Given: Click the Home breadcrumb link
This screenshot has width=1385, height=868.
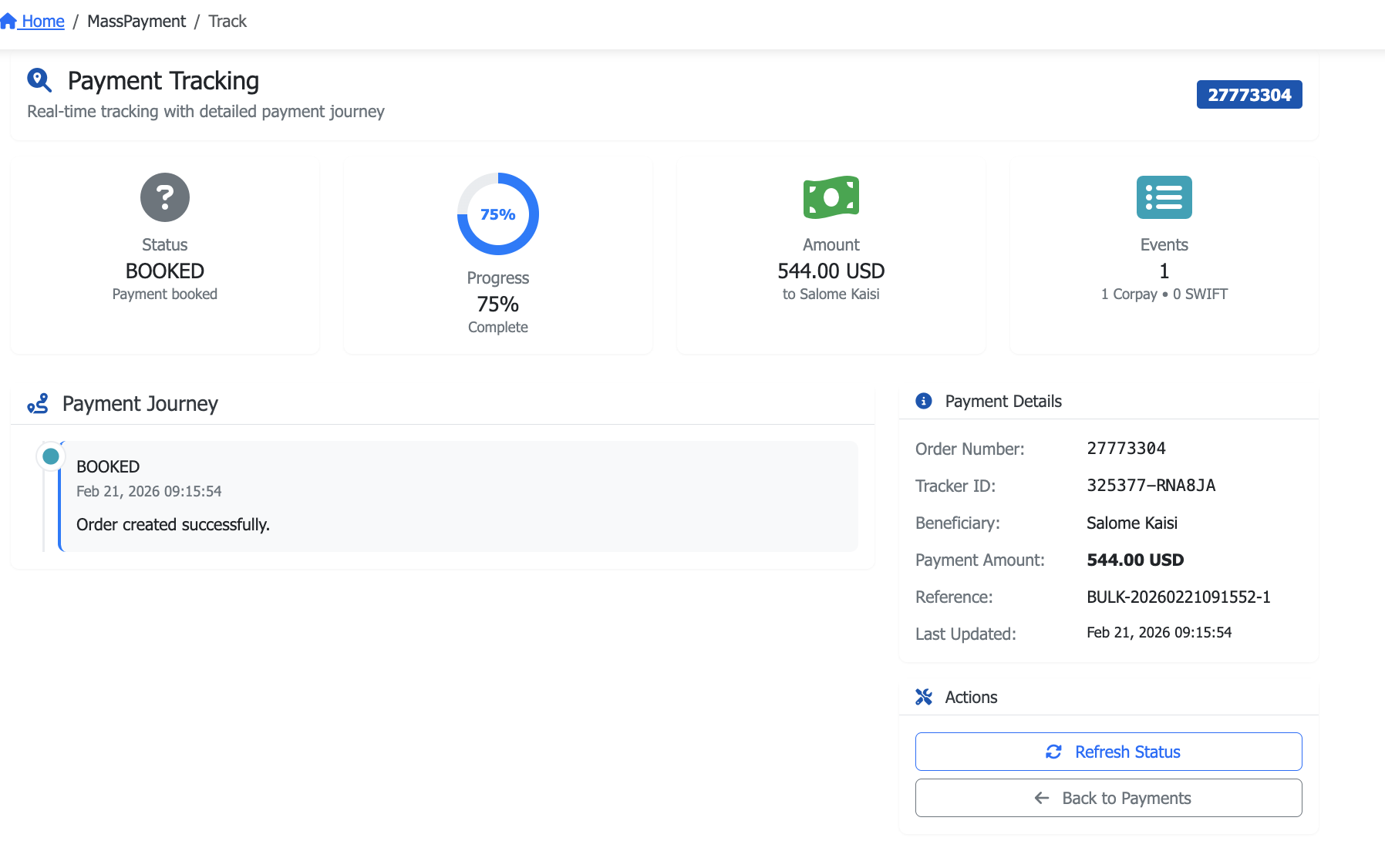Looking at the screenshot, I should pos(42,22).
